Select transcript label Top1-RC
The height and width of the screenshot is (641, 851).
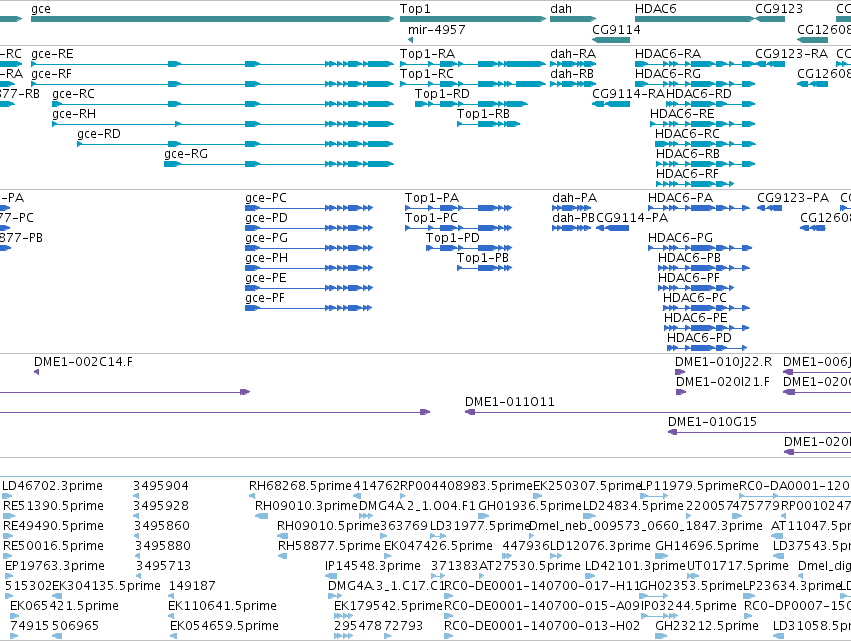coord(427,74)
